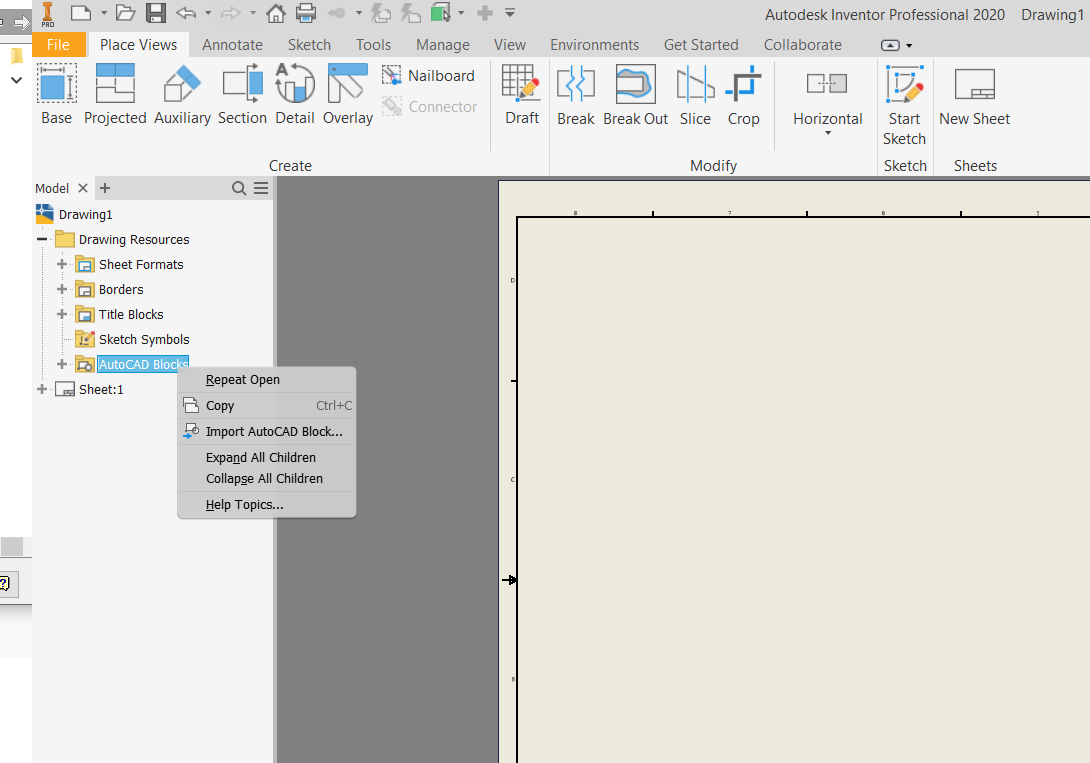Image resolution: width=1090 pixels, height=763 pixels.
Task: Add a New Sheet
Action: pyautogui.click(x=975, y=95)
